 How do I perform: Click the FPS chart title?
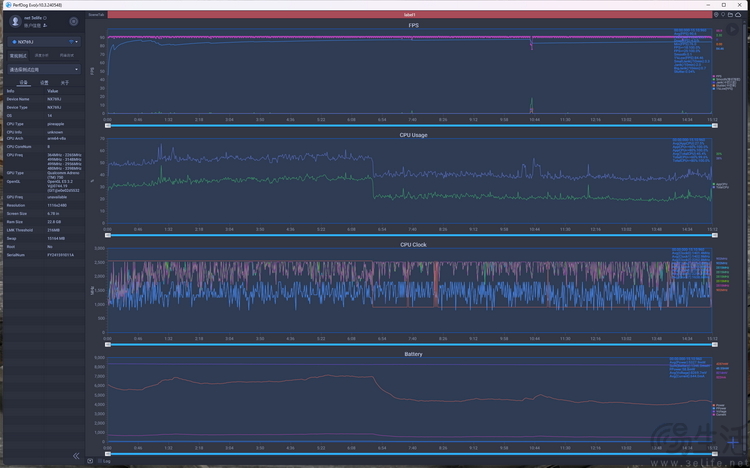coord(413,25)
